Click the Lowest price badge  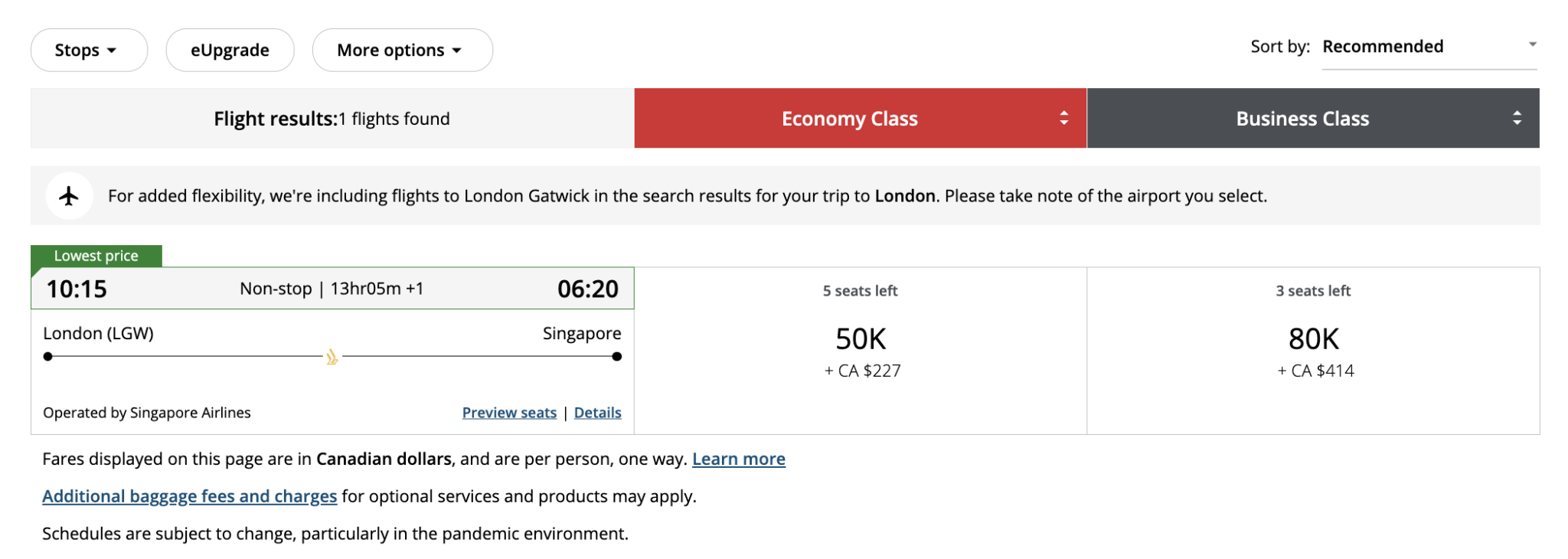(x=96, y=255)
